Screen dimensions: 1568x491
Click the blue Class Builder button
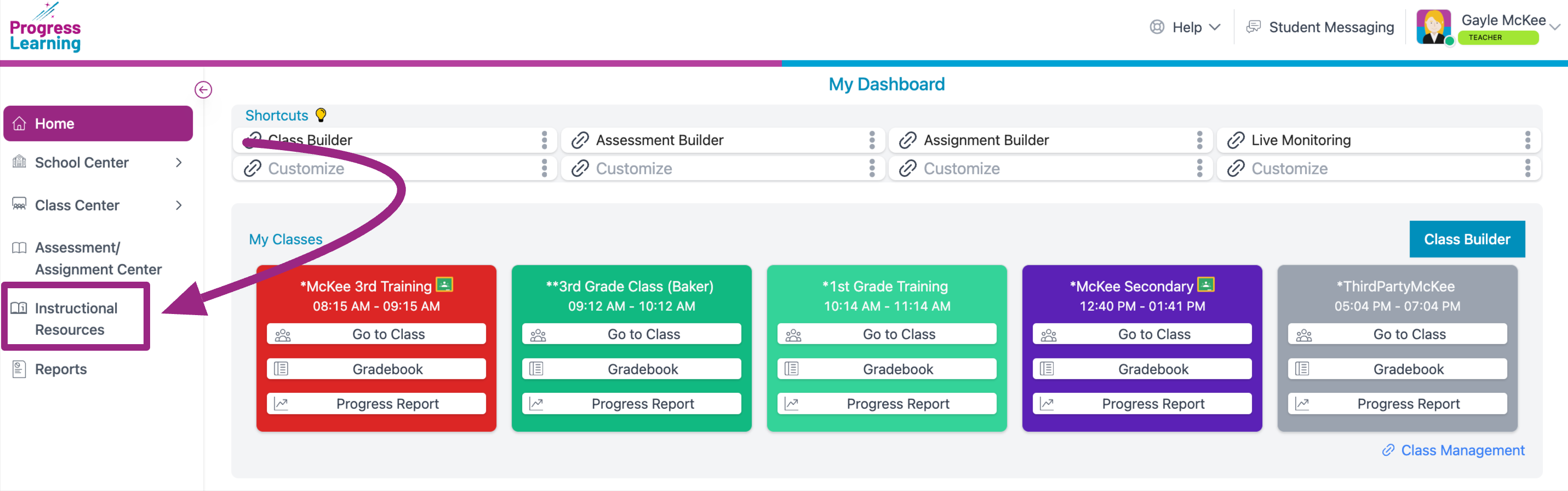[x=1466, y=239]
